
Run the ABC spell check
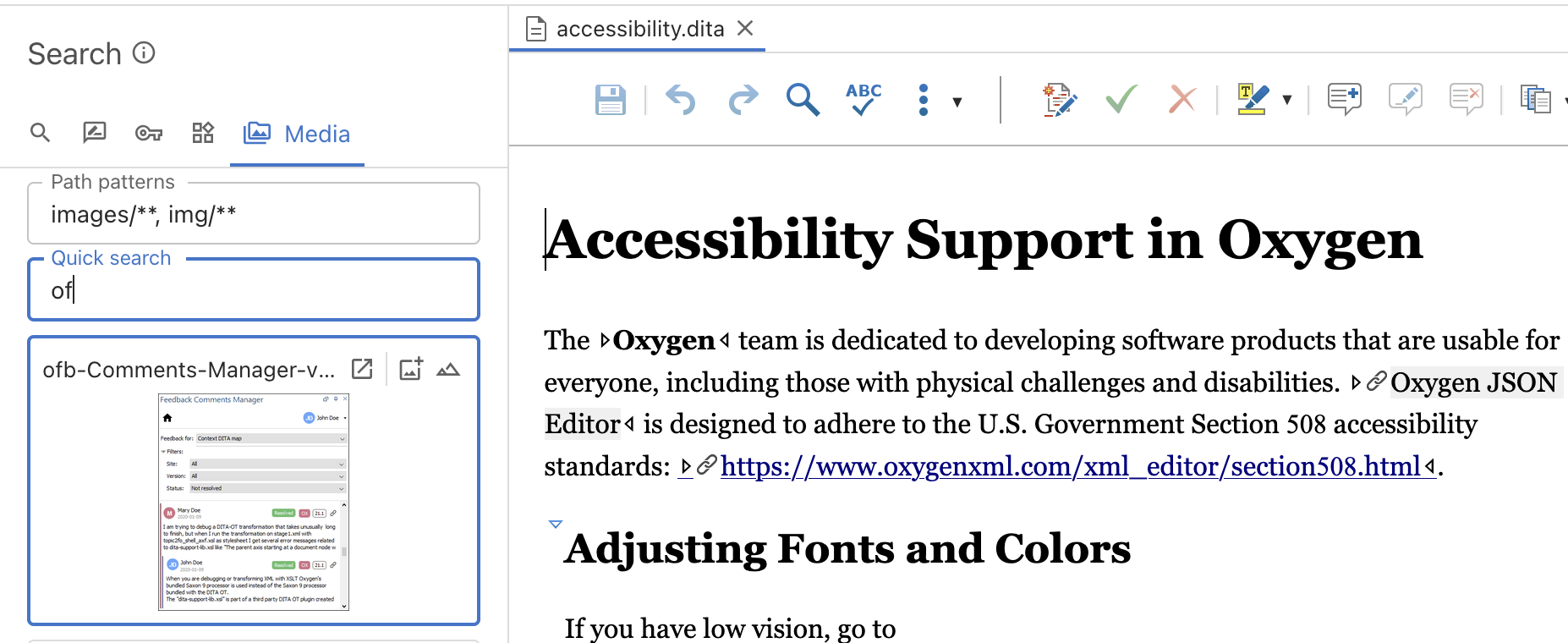click(863, 99)
